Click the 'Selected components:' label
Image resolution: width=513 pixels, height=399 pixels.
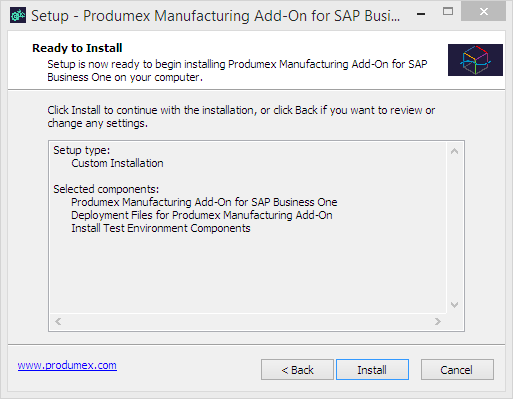(106, 189)
